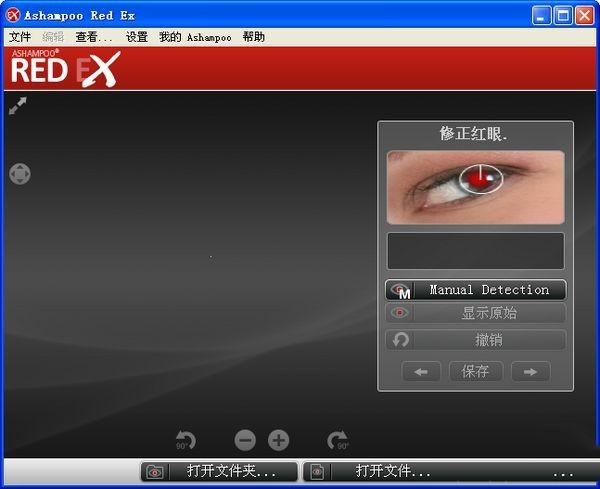
Task: Click the 显示原始 show original button
Action: pos(476,313)
